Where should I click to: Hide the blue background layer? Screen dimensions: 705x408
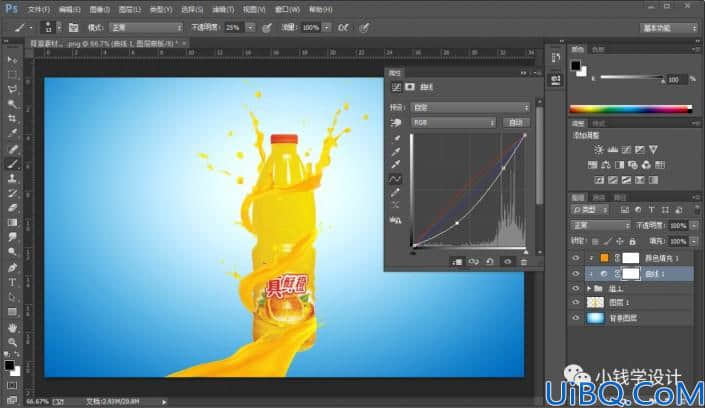click(576, 318)
